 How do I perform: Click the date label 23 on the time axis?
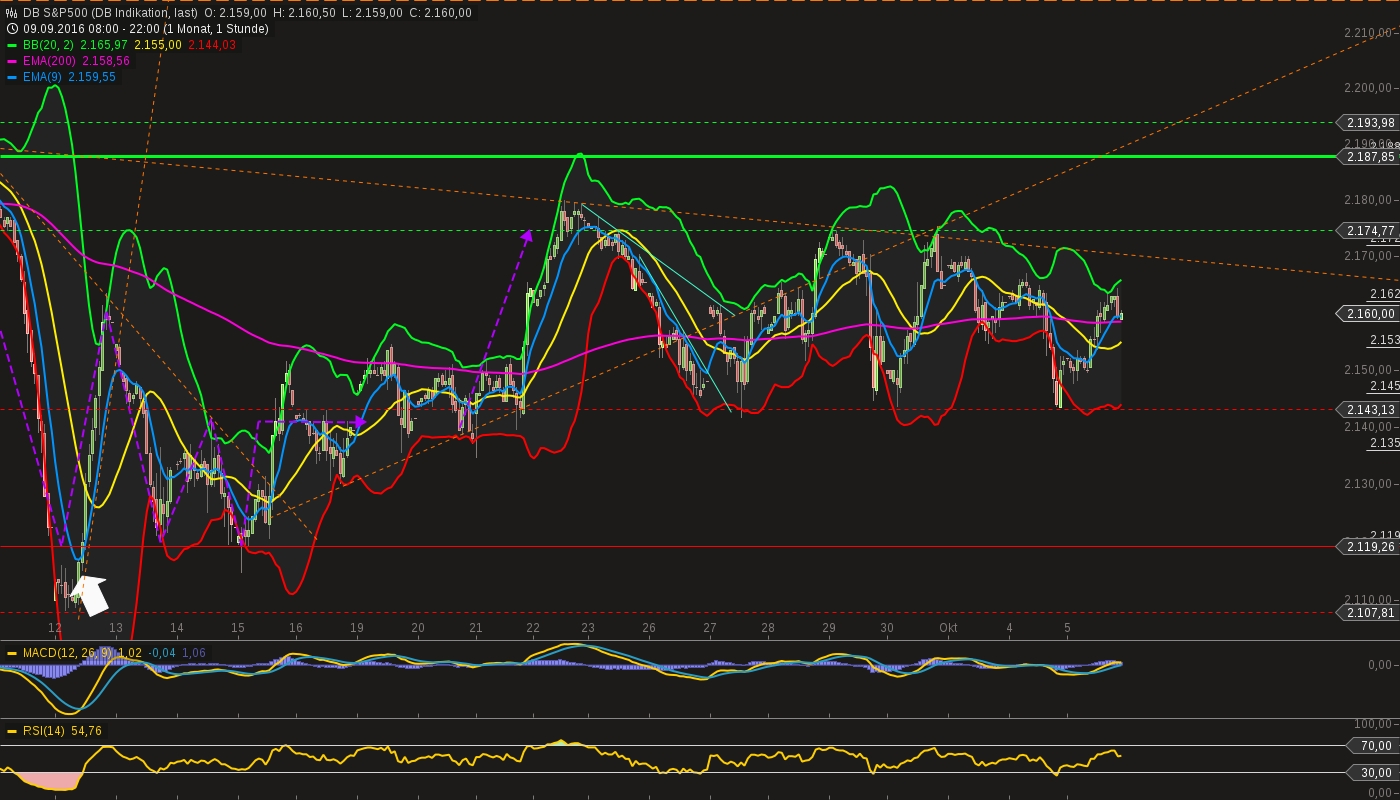tap(588, 628)
